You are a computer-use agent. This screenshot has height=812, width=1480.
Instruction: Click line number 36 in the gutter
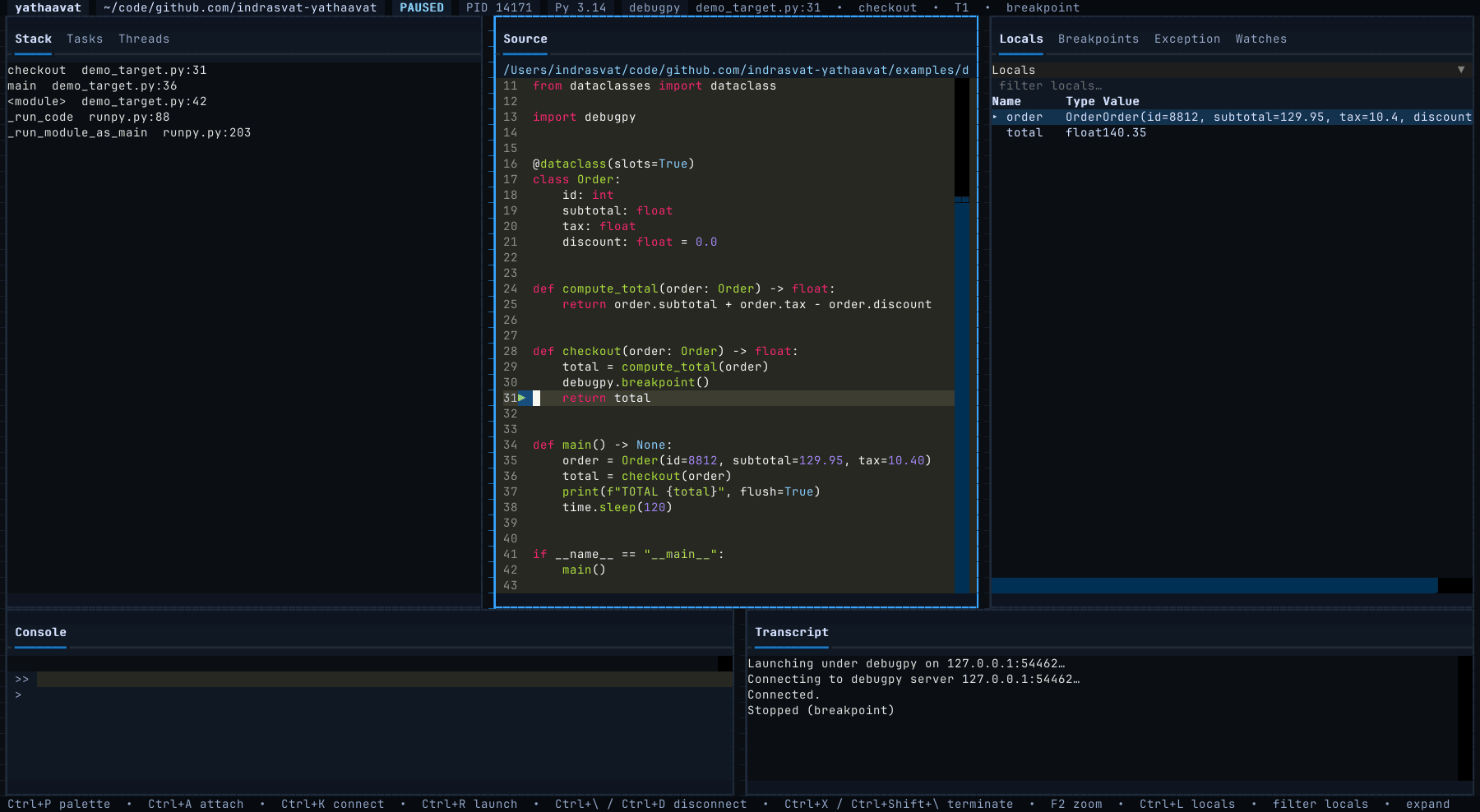tap(511, 476)
